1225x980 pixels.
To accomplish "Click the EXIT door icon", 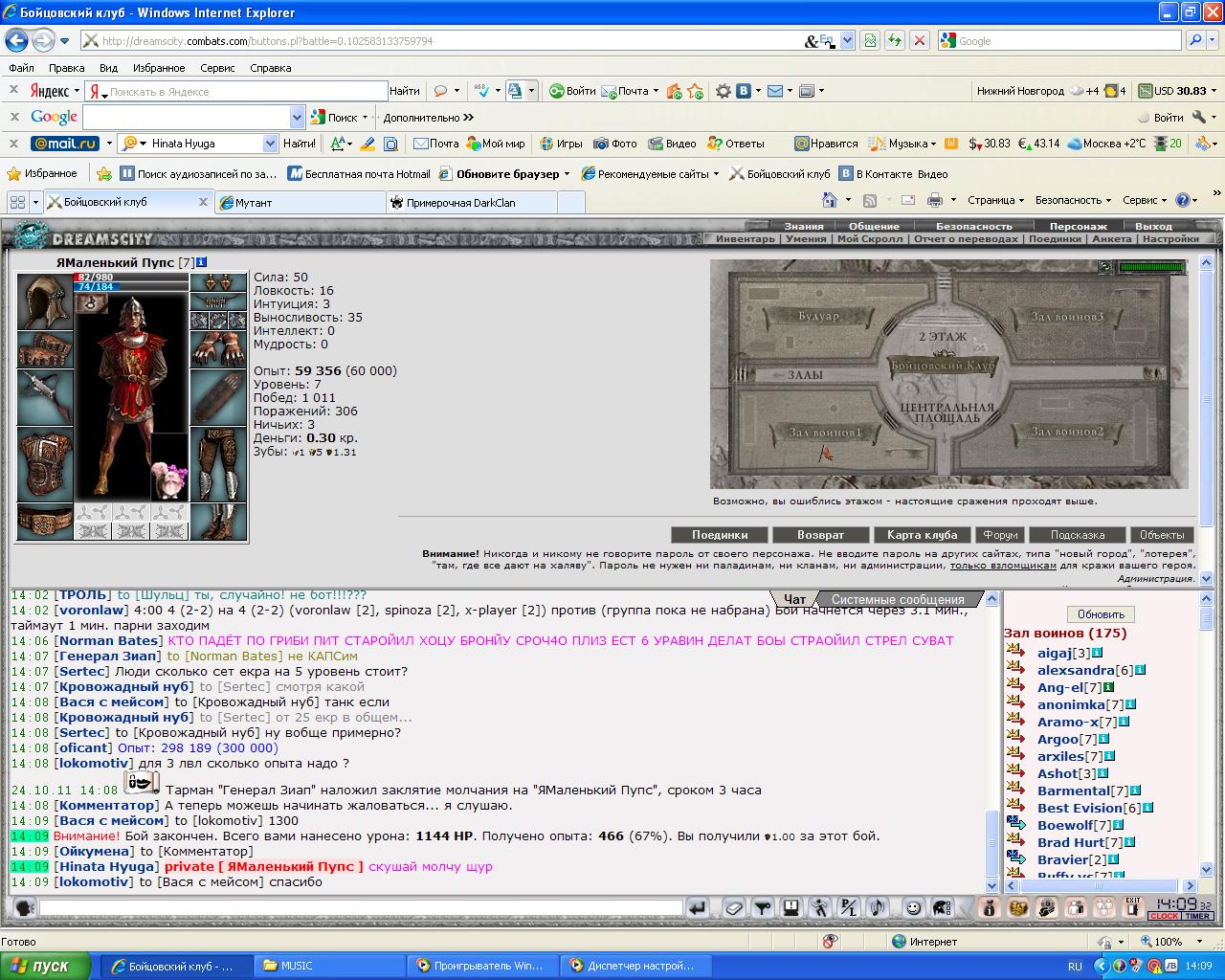I will click(1133, 907).
